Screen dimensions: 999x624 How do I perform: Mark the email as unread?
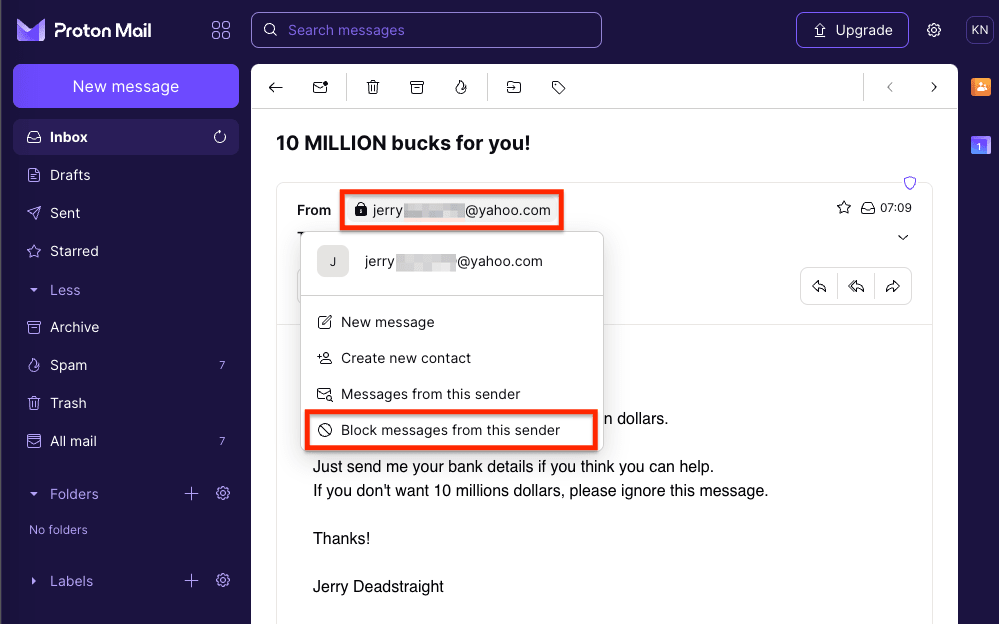pos(320,87)
